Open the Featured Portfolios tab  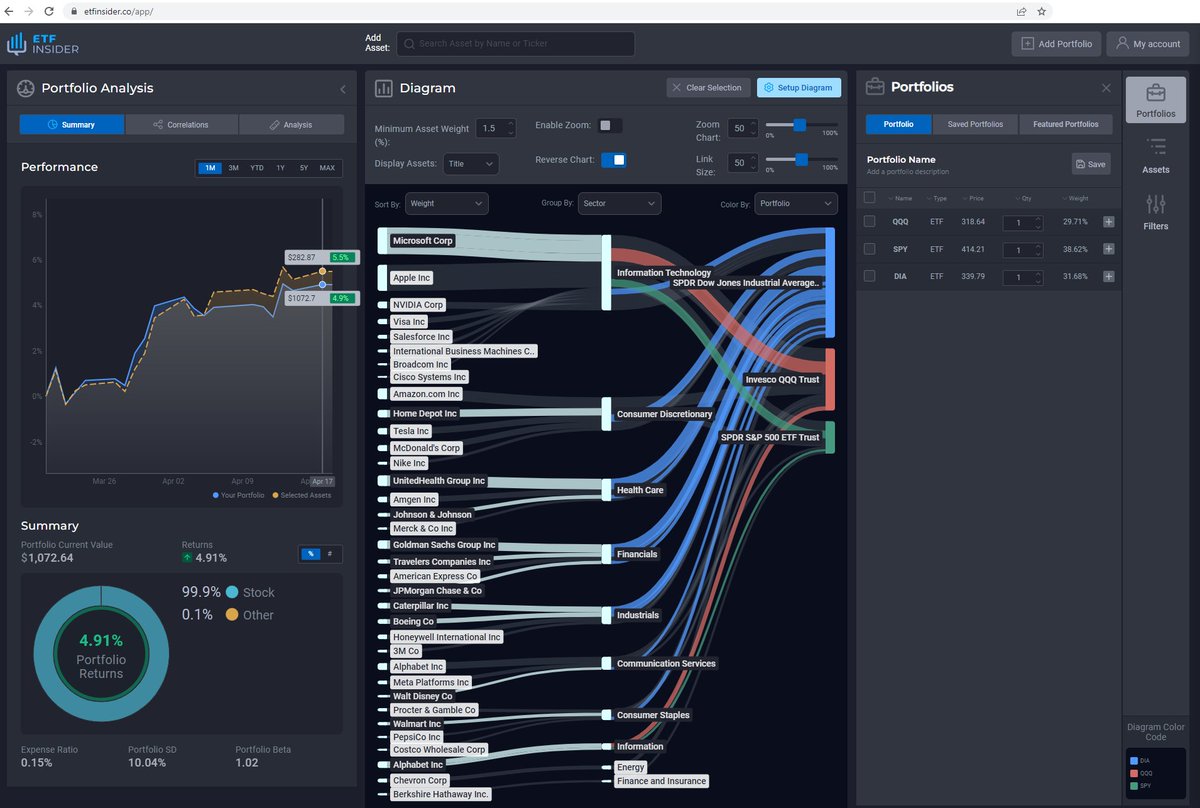tap(1066, 124)
